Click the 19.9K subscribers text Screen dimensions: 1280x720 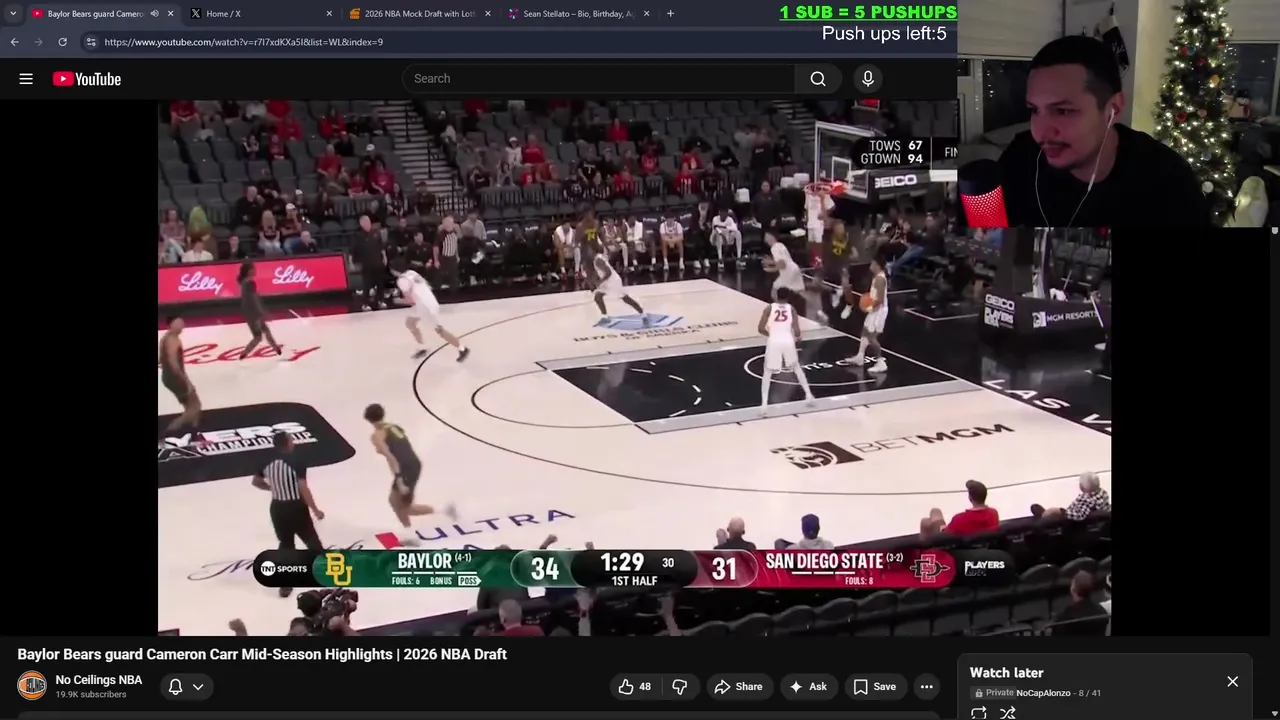tap(91, 695)
